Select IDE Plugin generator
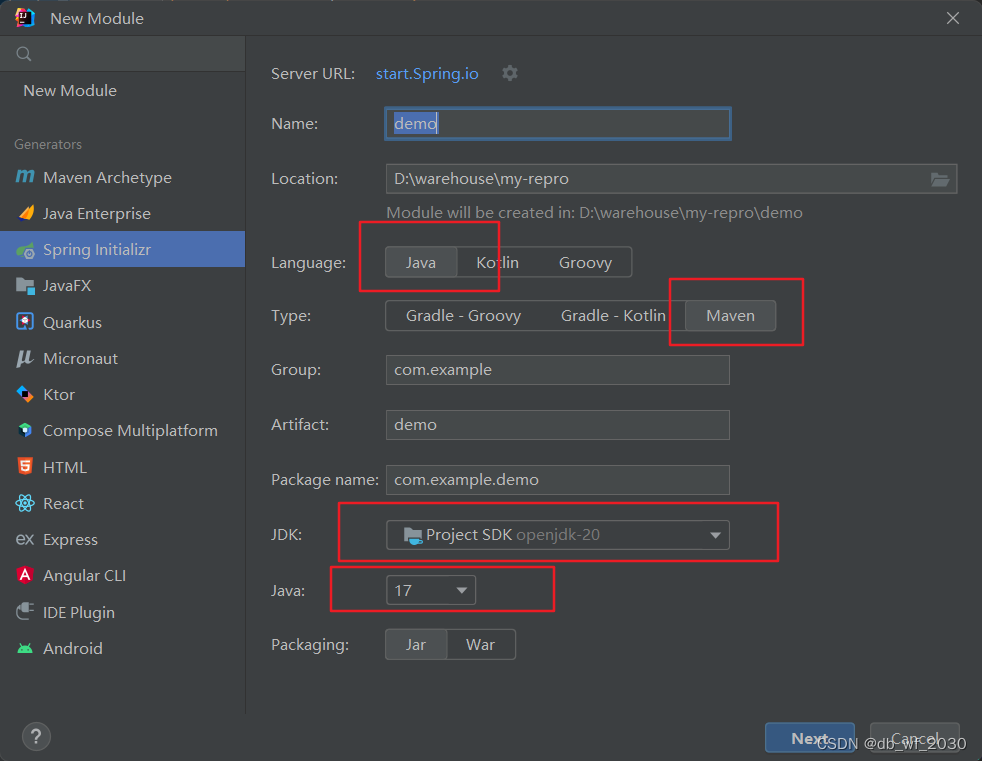Screen dimensions: 982x761 click(x=123, y=612)
